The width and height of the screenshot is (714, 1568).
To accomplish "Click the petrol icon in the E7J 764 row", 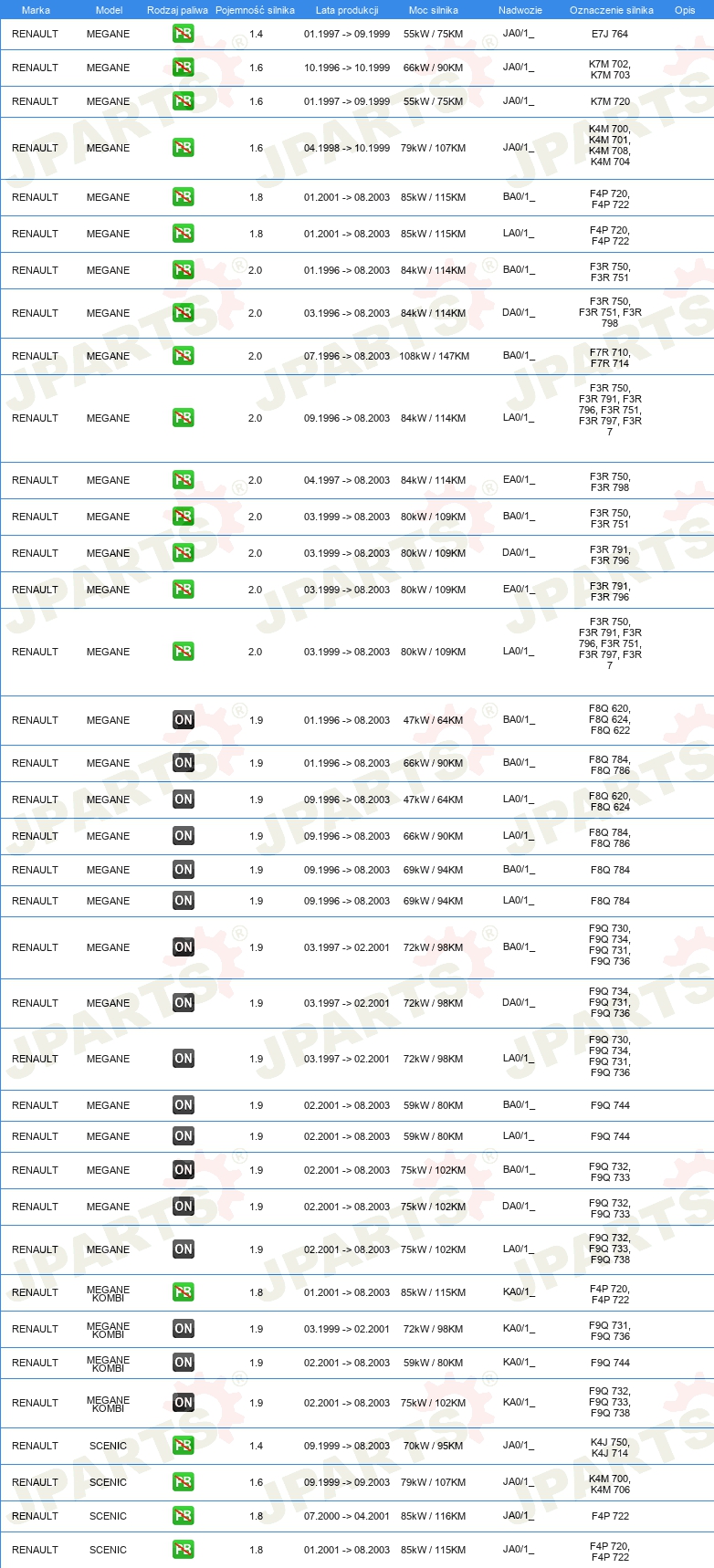I will coord(183,34).
